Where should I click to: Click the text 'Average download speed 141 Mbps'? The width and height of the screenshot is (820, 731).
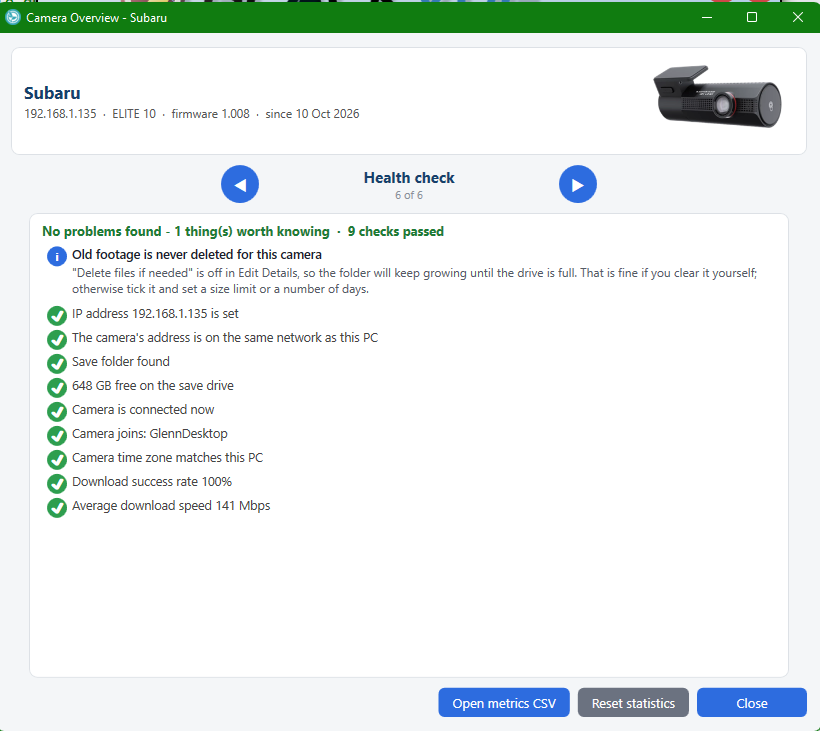pyautogui.click(x=171, y=506)
